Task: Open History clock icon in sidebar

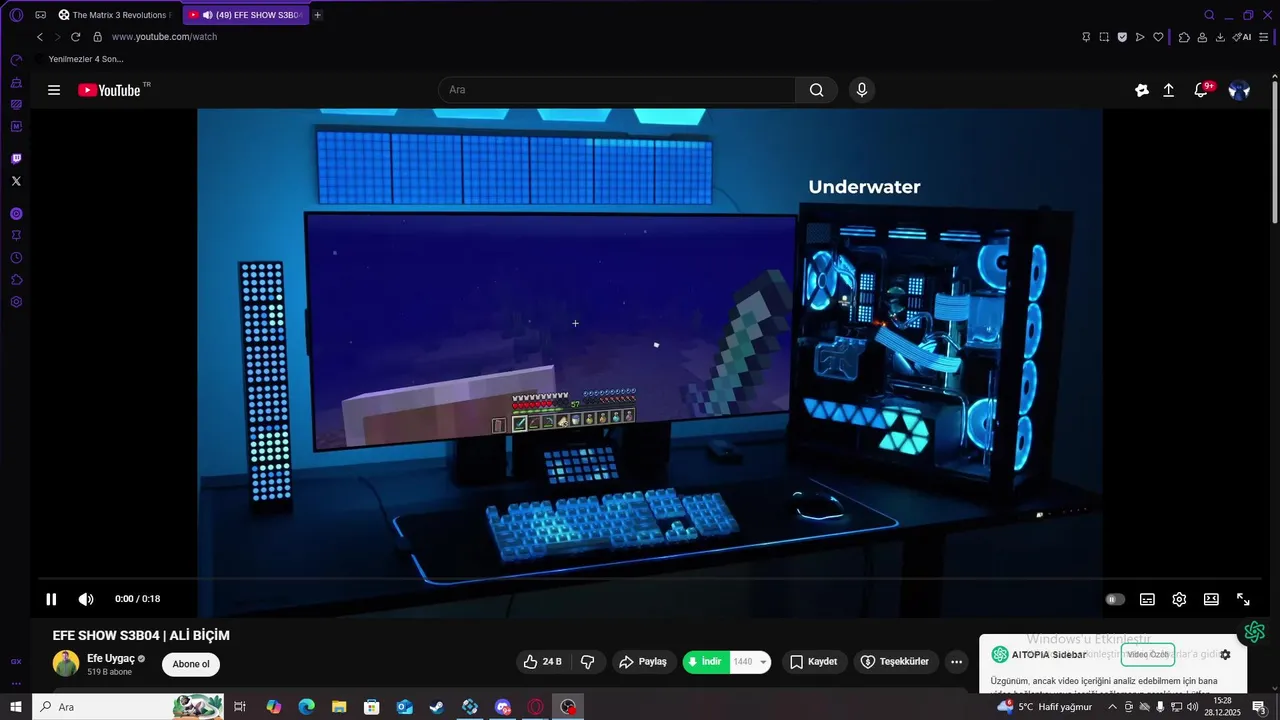Action: pos(16,258)
